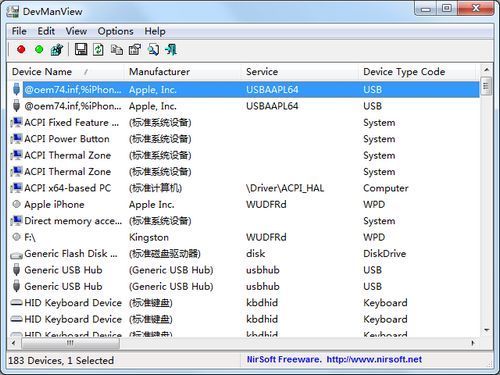Click the Save Selected Items floppy icon
The image size is (500, 375).
(81, 50)
